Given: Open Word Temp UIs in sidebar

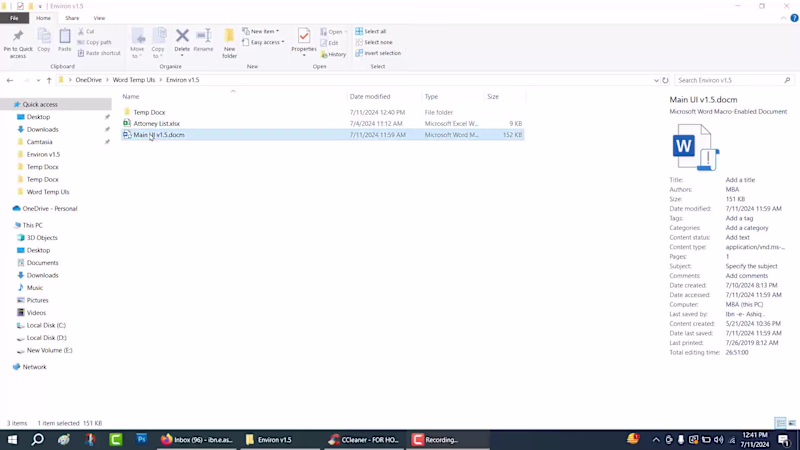Looking at the screenshot, I should (x=48, y=192).
